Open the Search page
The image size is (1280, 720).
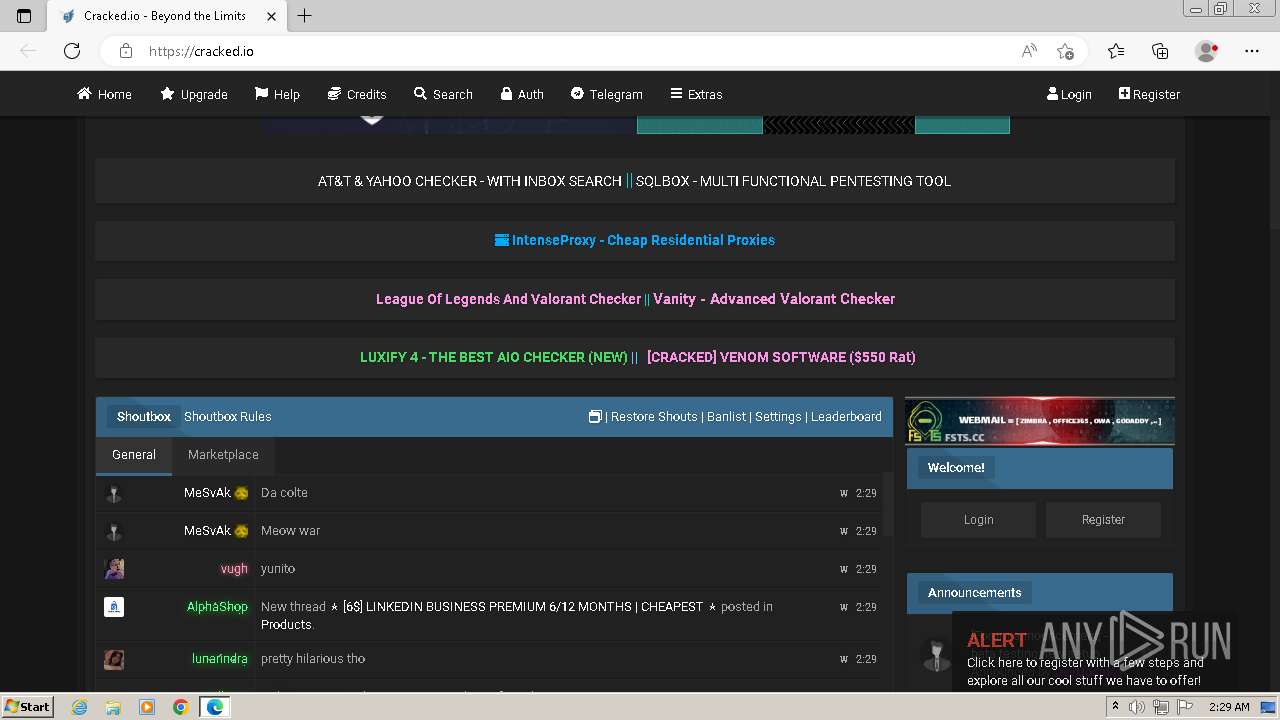(x=443, y=94)
